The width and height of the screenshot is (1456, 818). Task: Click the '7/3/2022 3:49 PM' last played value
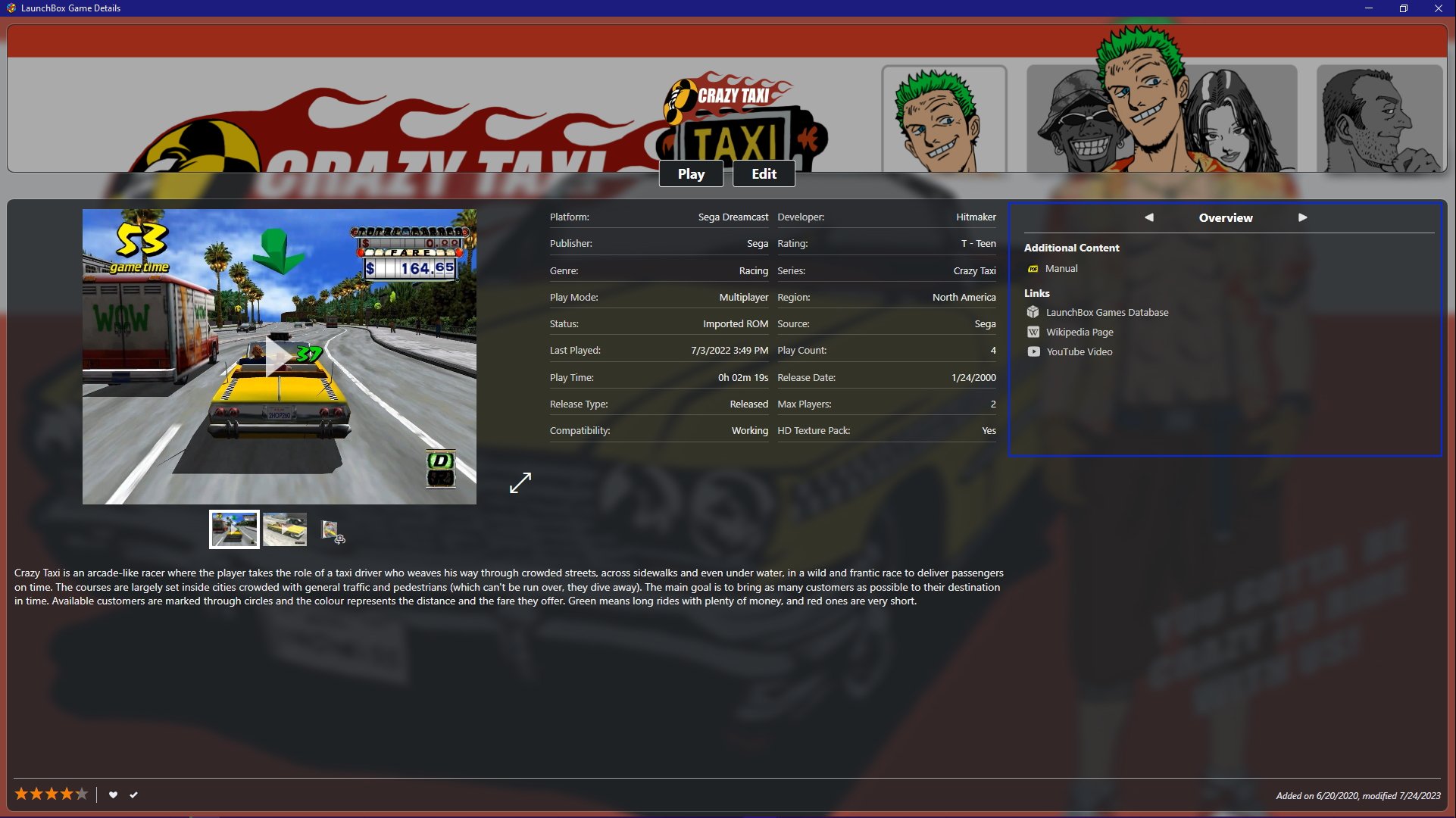(x=729, y=350)
